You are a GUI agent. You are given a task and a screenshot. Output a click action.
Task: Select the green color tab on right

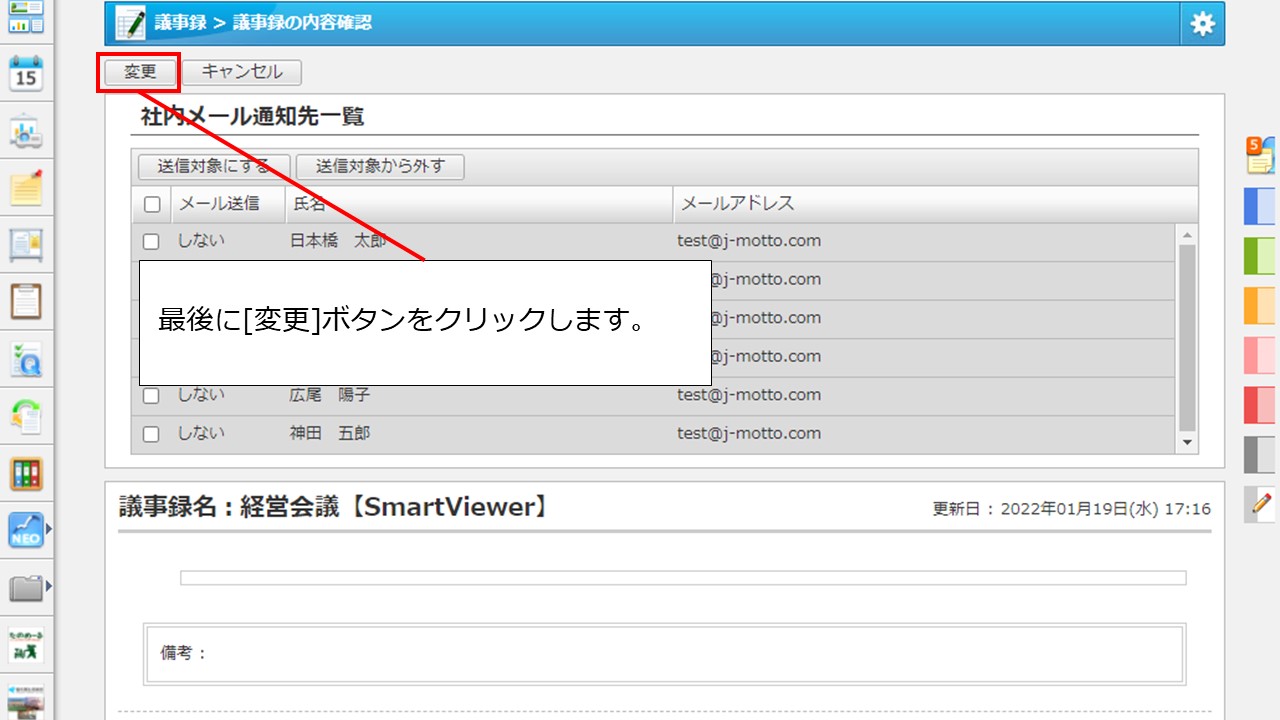click(1260, 256)
